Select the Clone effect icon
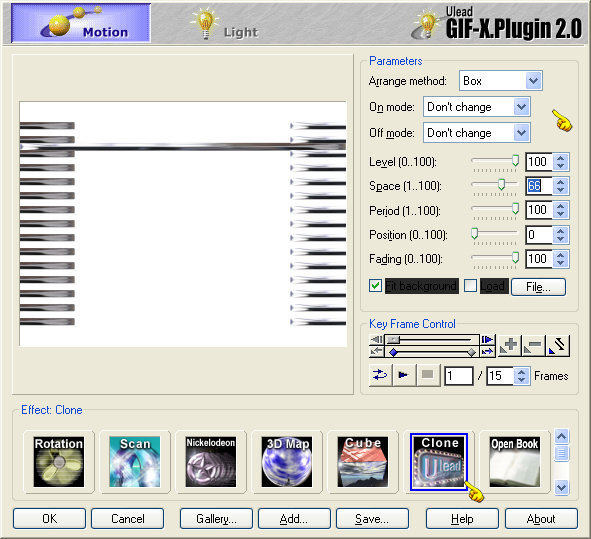The width and height of the screenshot is (591, 539). pyautogui.click(x=439, y=462)
